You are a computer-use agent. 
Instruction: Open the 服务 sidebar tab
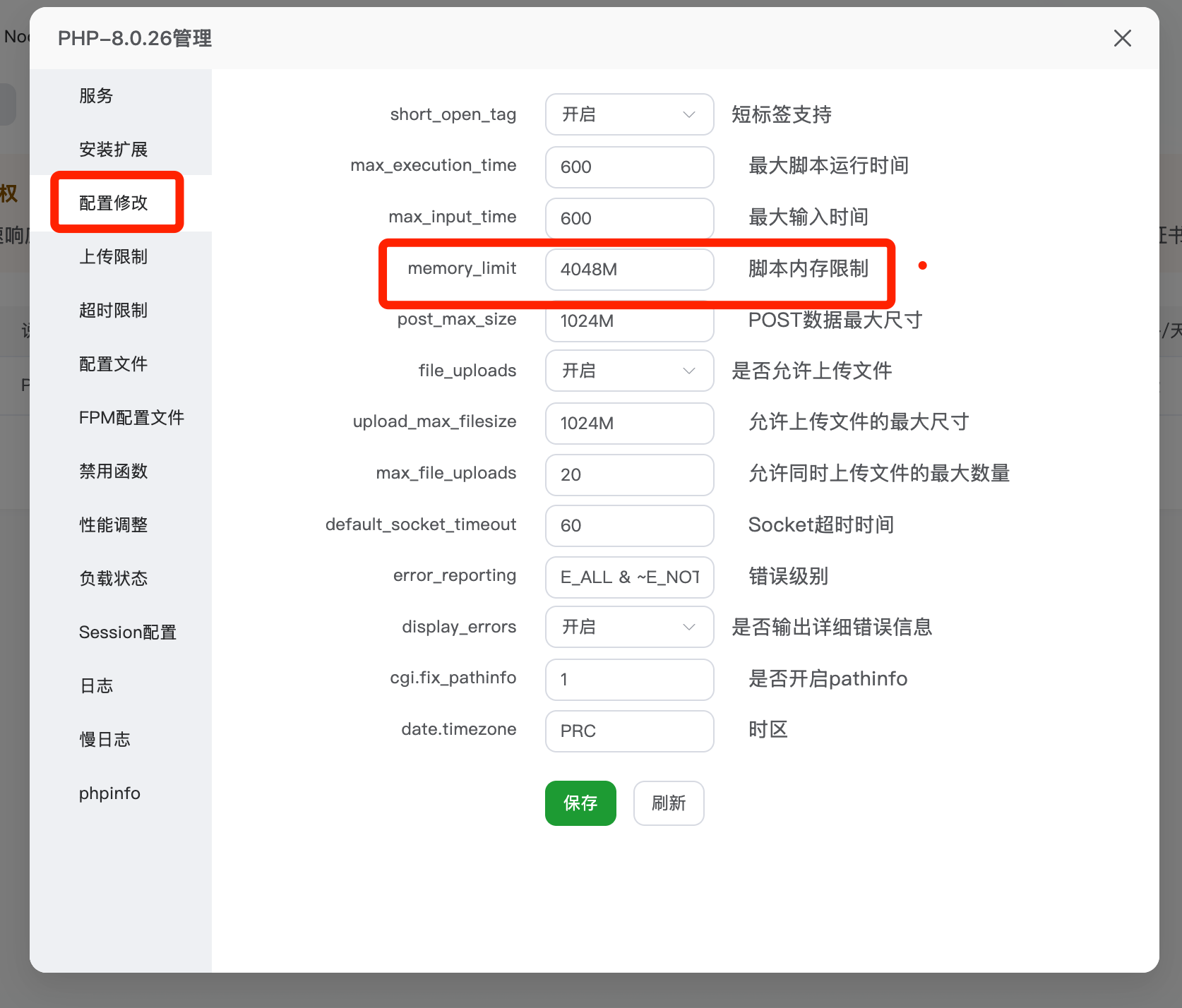(x=97, y=96)
